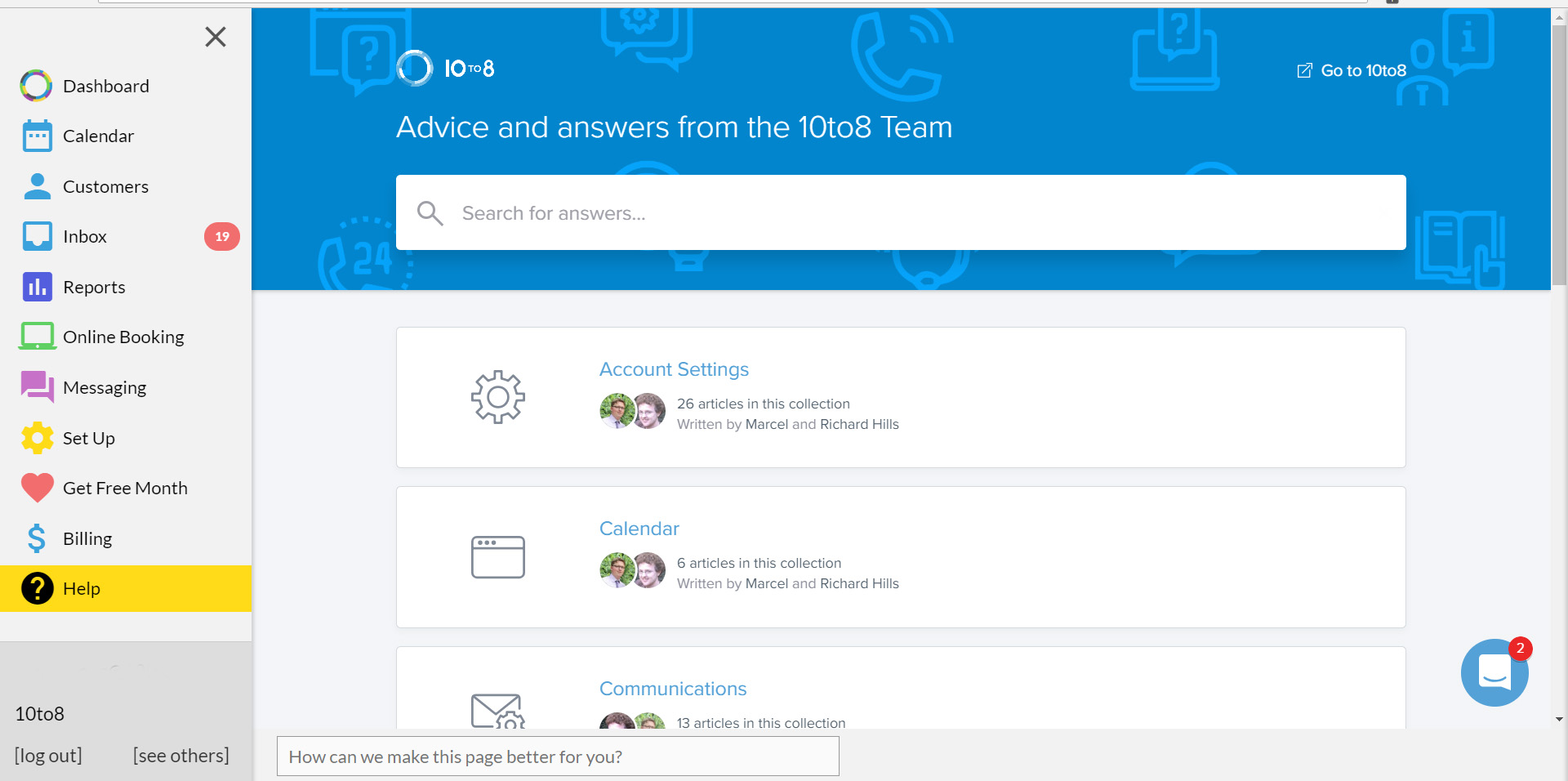This screenshot has width=1568, height=781.
Task: Click 'Advice and answers from the 10to8 Team' heading
Action: pyautogui.click(x=675, y=127)
